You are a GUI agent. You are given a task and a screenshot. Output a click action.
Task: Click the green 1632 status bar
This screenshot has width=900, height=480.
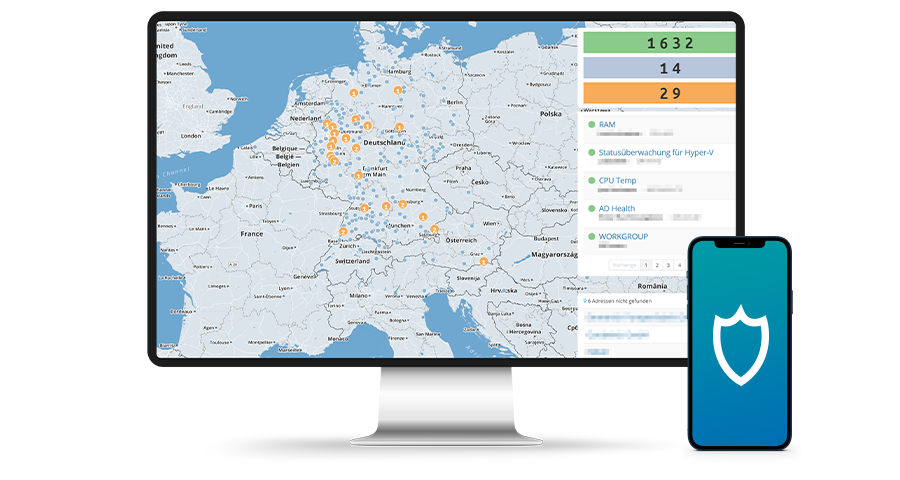660,43
